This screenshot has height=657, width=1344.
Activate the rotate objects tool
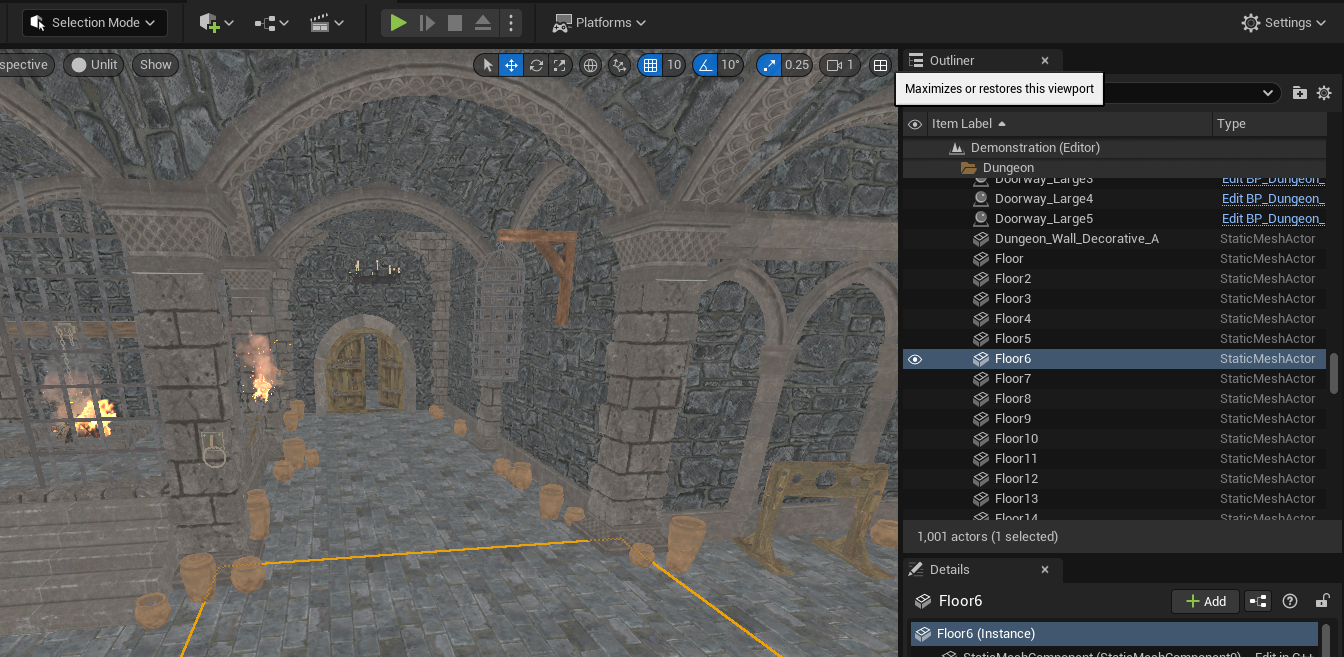click(536, 65)
